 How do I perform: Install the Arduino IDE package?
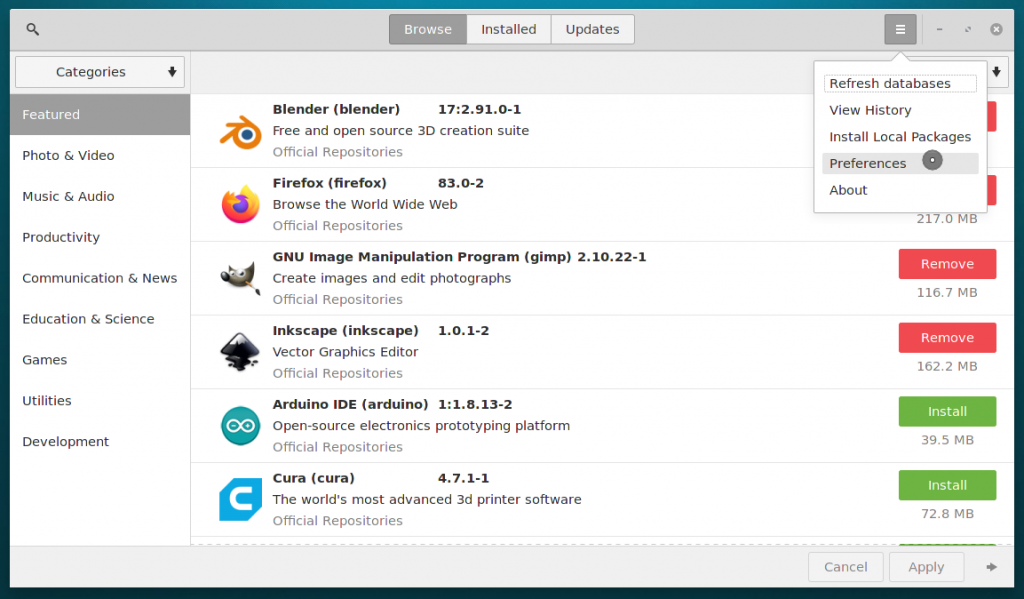947,411
